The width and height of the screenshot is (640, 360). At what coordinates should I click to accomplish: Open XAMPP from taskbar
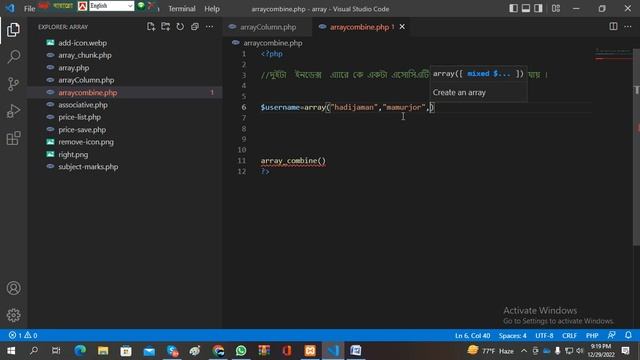coord(310,351)
